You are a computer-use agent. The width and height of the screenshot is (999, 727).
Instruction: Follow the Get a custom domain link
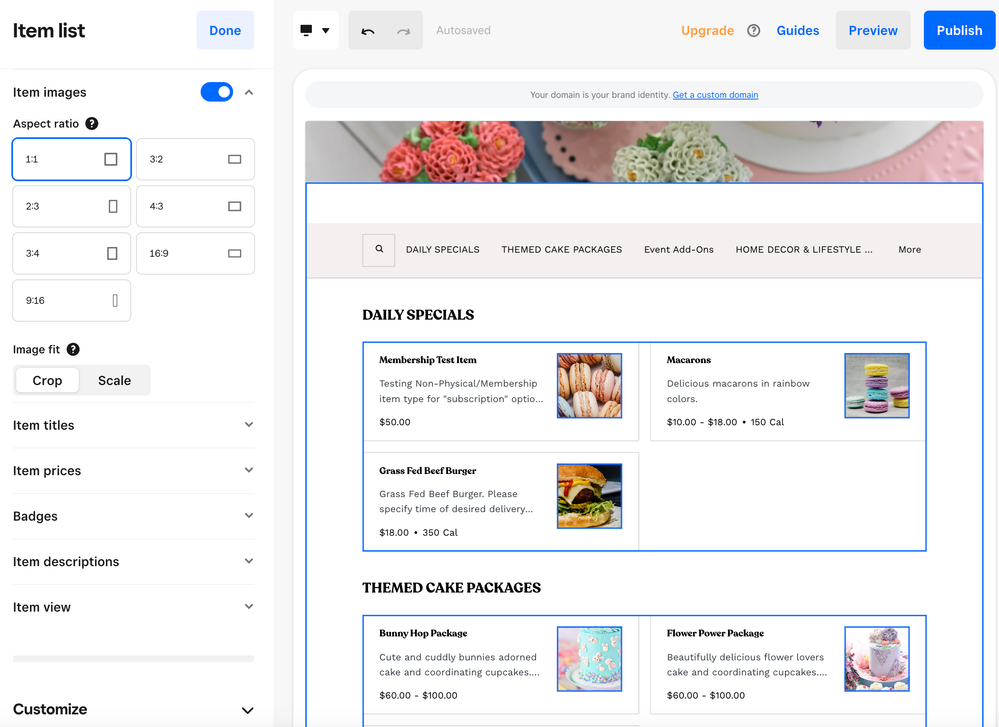click(x=715, y=95)
